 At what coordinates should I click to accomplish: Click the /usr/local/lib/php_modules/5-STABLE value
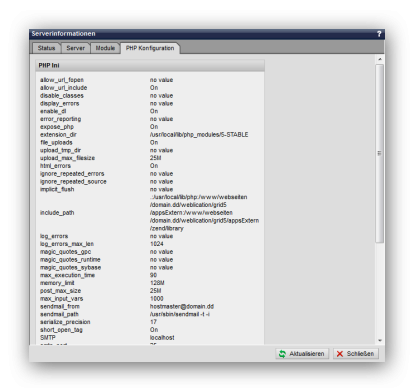(199, 135)
